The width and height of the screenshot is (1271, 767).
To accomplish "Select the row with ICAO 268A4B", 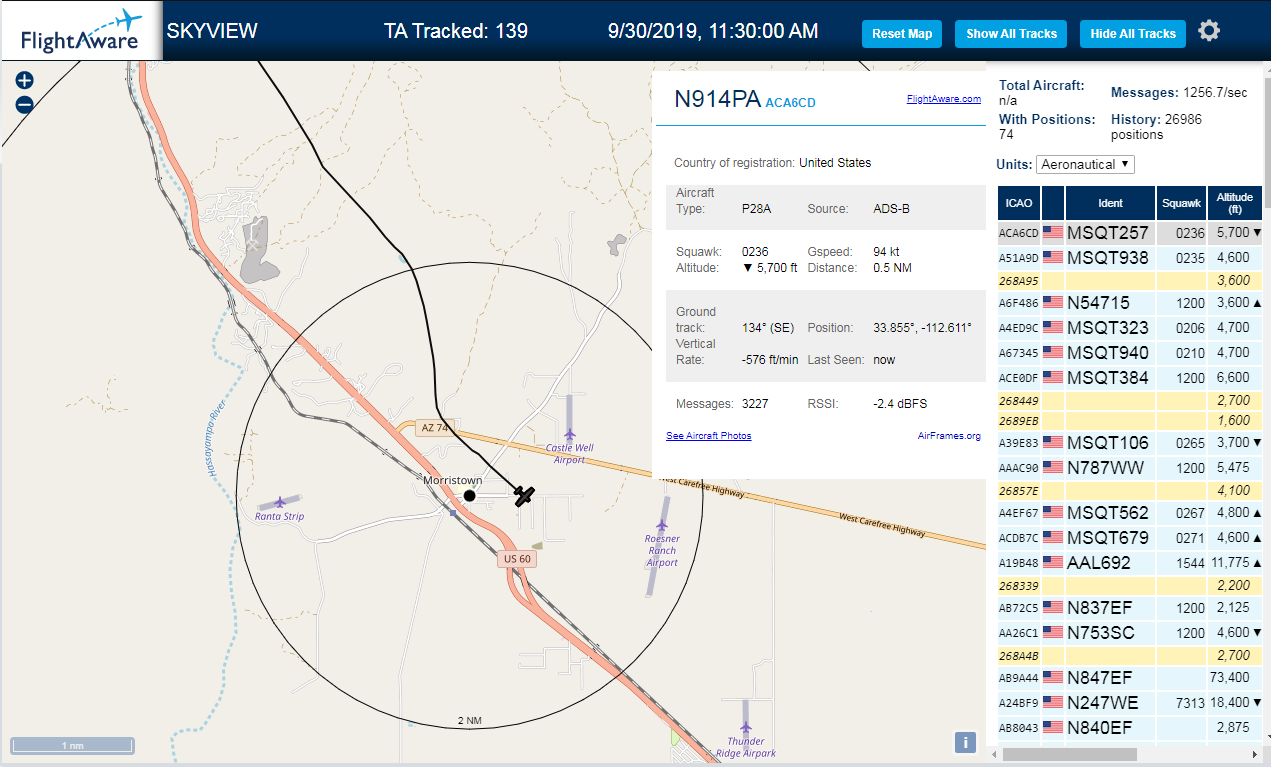I will click(x=1130, y=655).
